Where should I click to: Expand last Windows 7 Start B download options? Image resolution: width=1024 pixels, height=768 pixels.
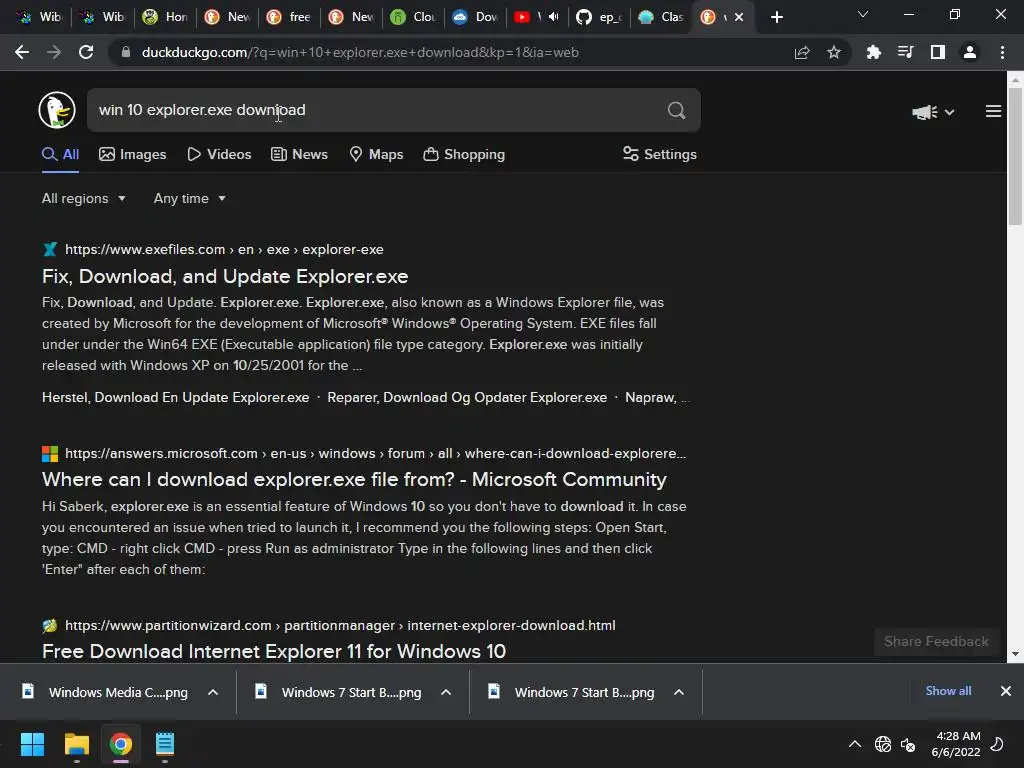[x=679, y=692]
